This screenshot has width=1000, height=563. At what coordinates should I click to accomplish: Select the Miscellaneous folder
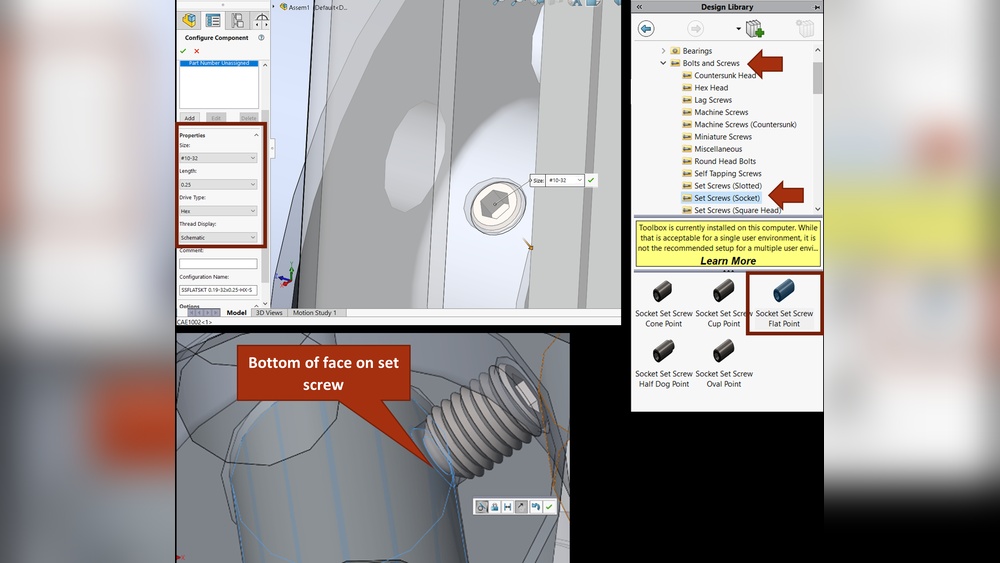click(x=712, y=149)
